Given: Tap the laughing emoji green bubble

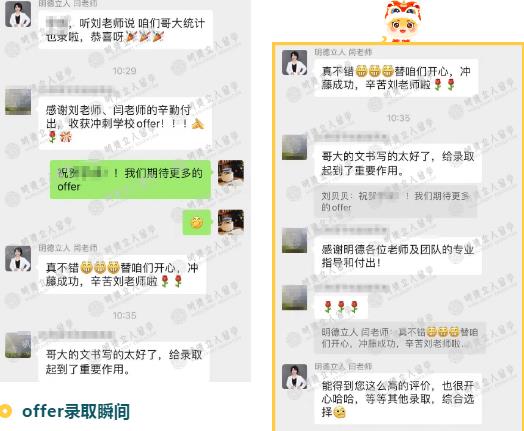Looking at the screenshot, I should (197, 222).
